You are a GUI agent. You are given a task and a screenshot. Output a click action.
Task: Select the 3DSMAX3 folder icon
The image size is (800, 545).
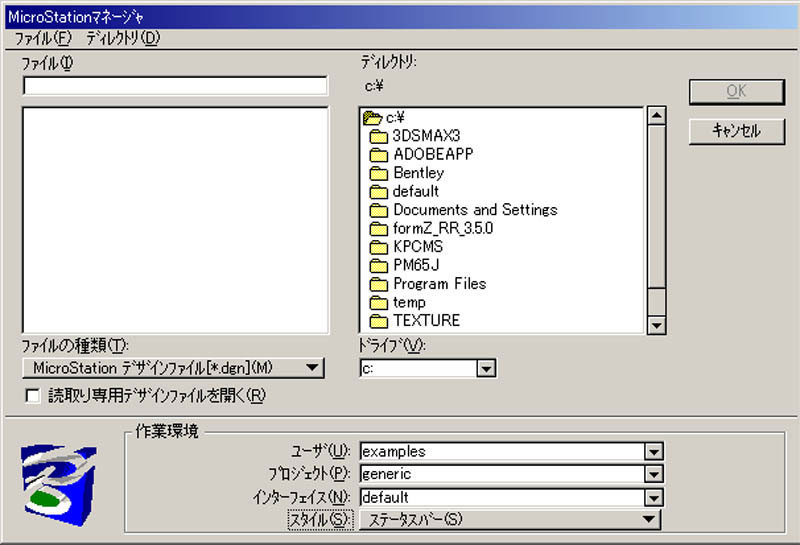pyautogui.click(x=378, y=136)
